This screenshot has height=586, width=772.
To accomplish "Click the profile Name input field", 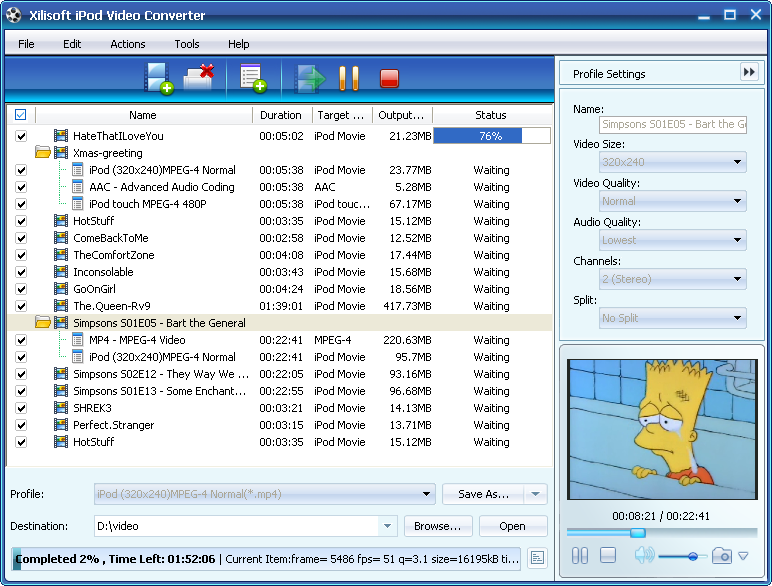I will (x=673, y=124).
